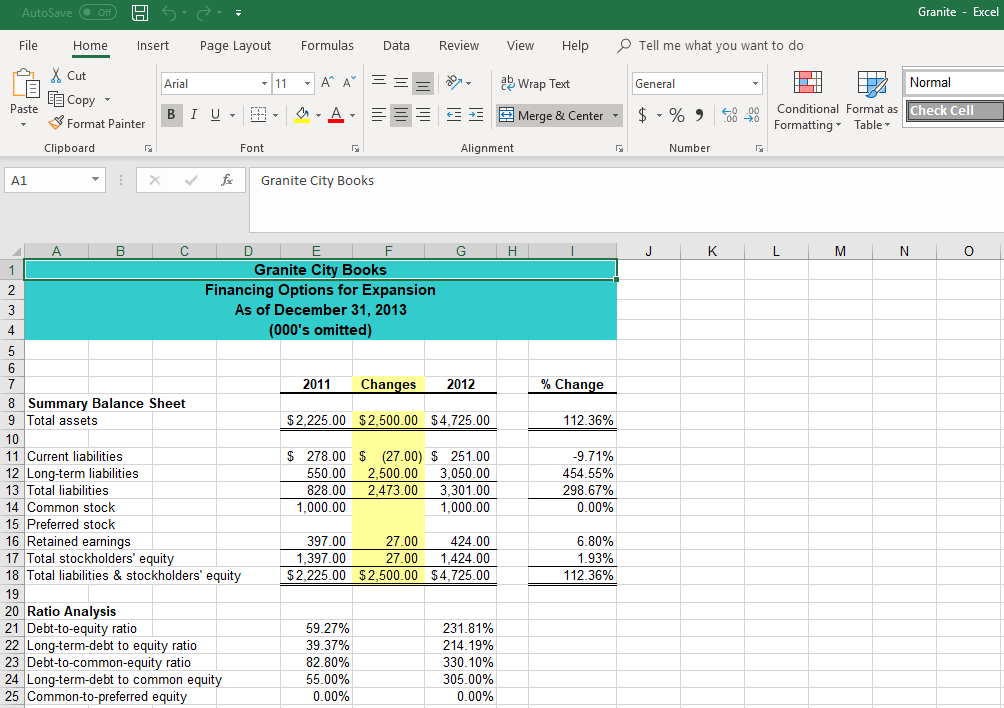The width and height of the screenshot is (1004, 708).
Task: Click the Format Painter brush icon
Action: 56,123
